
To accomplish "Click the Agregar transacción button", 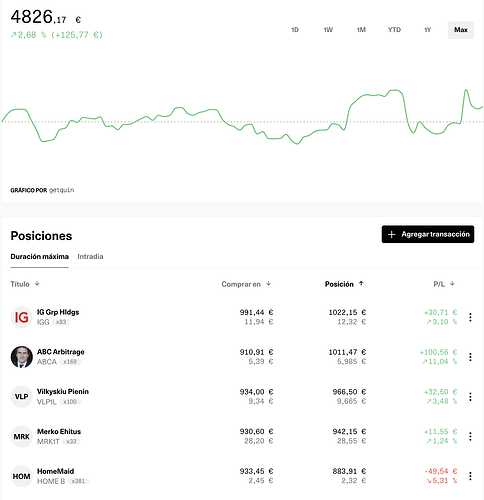I will click(428, 234).
